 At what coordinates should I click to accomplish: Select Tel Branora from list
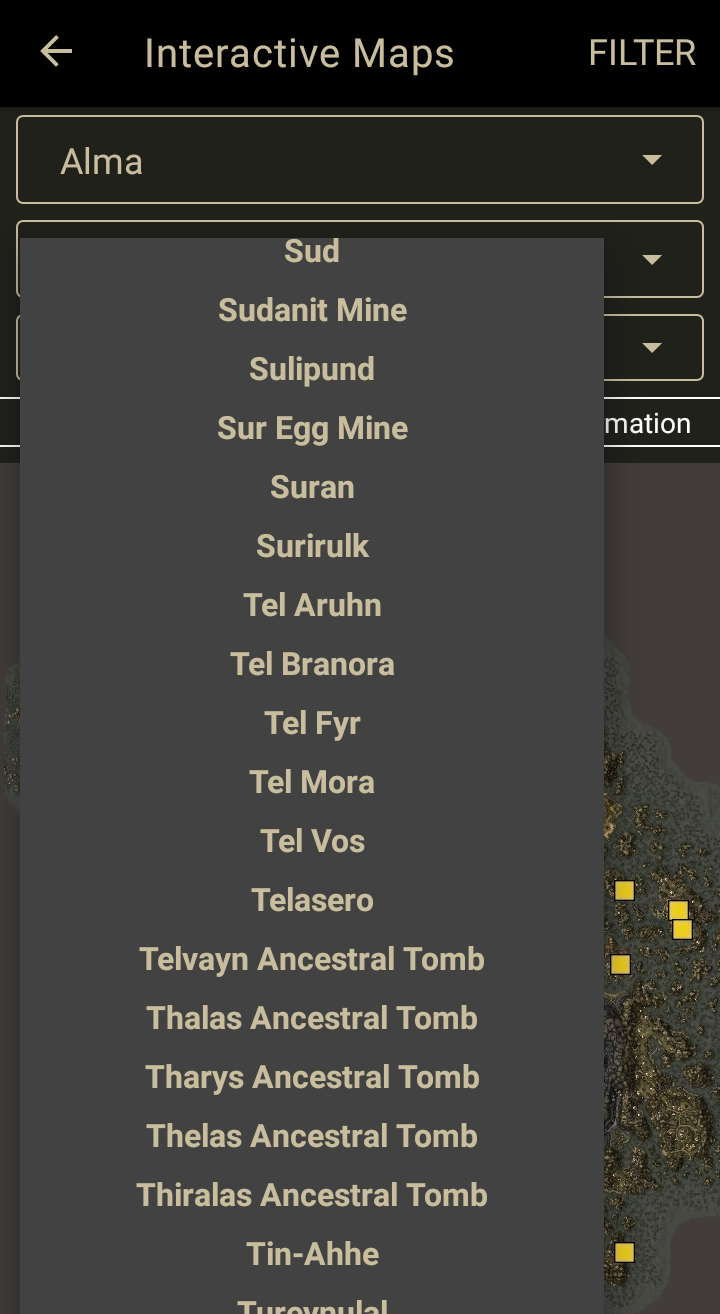(x=312, y=664)
